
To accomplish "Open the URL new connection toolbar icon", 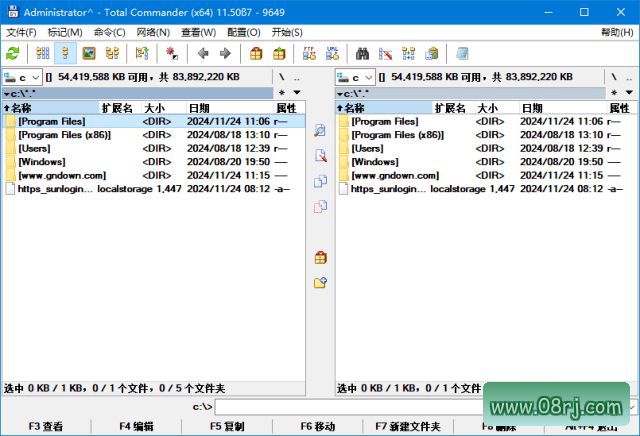I will pos(331,53).
